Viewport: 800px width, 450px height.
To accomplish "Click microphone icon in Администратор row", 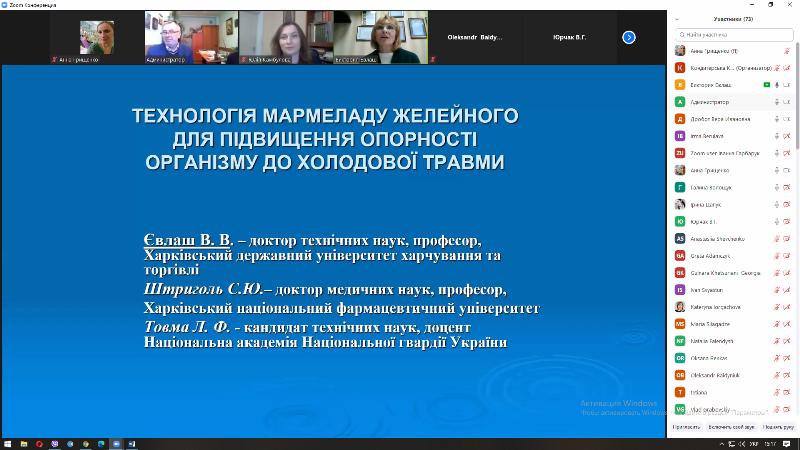I will tap(777, 102).
